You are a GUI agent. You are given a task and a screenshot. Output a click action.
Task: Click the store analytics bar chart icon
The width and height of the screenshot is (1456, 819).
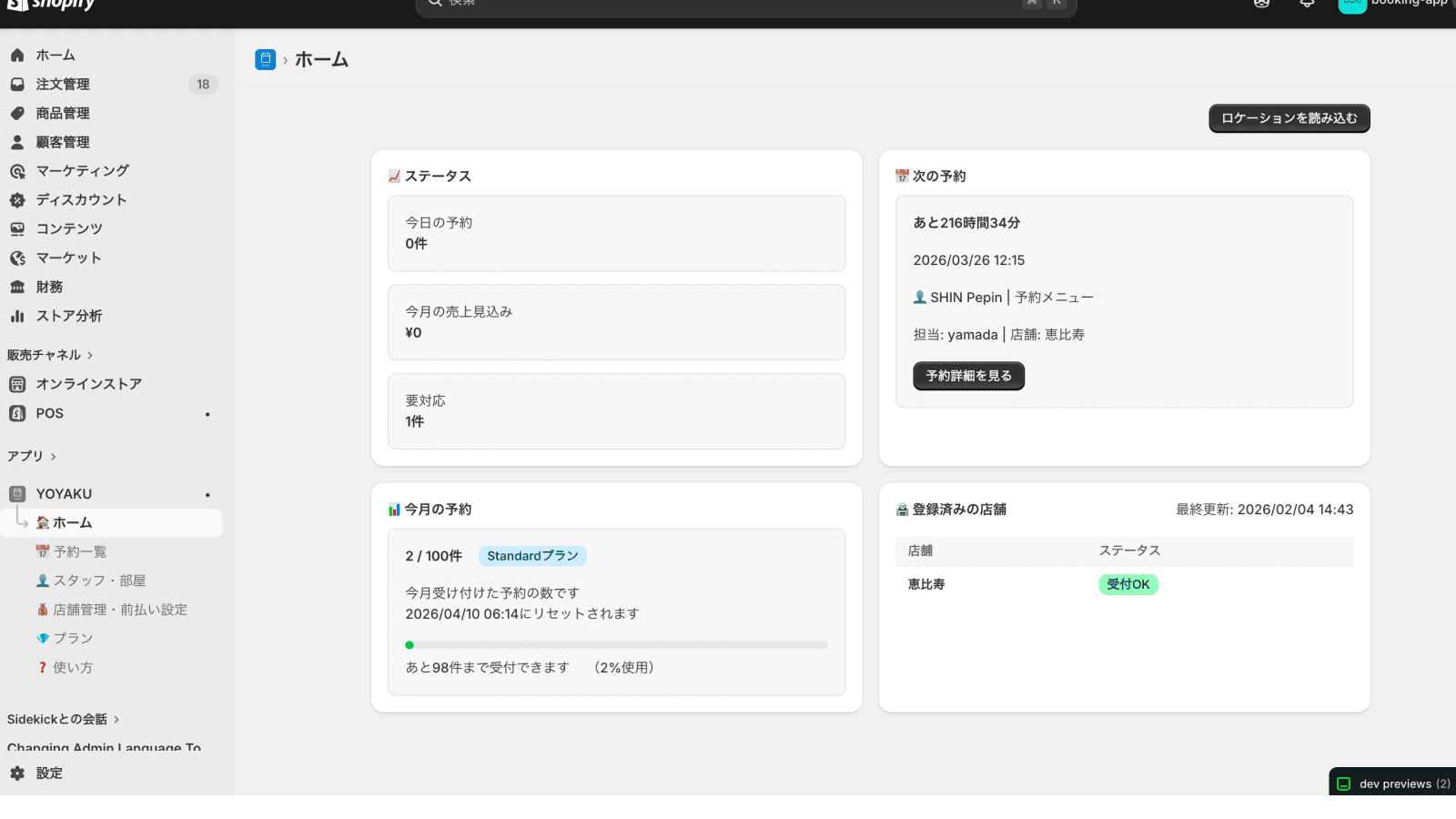point(17,316)
